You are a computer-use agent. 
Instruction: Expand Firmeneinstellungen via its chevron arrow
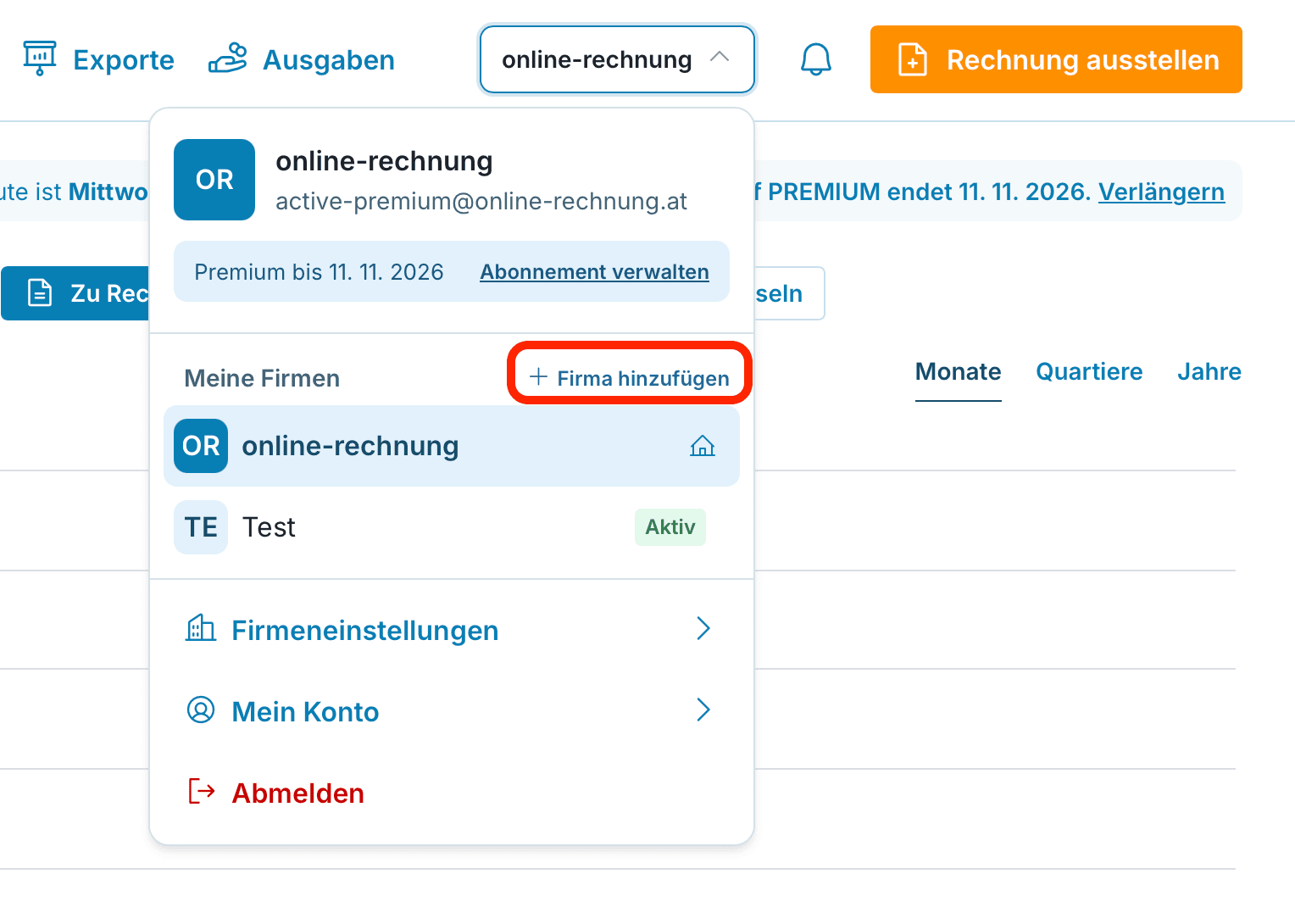[703, 628]
